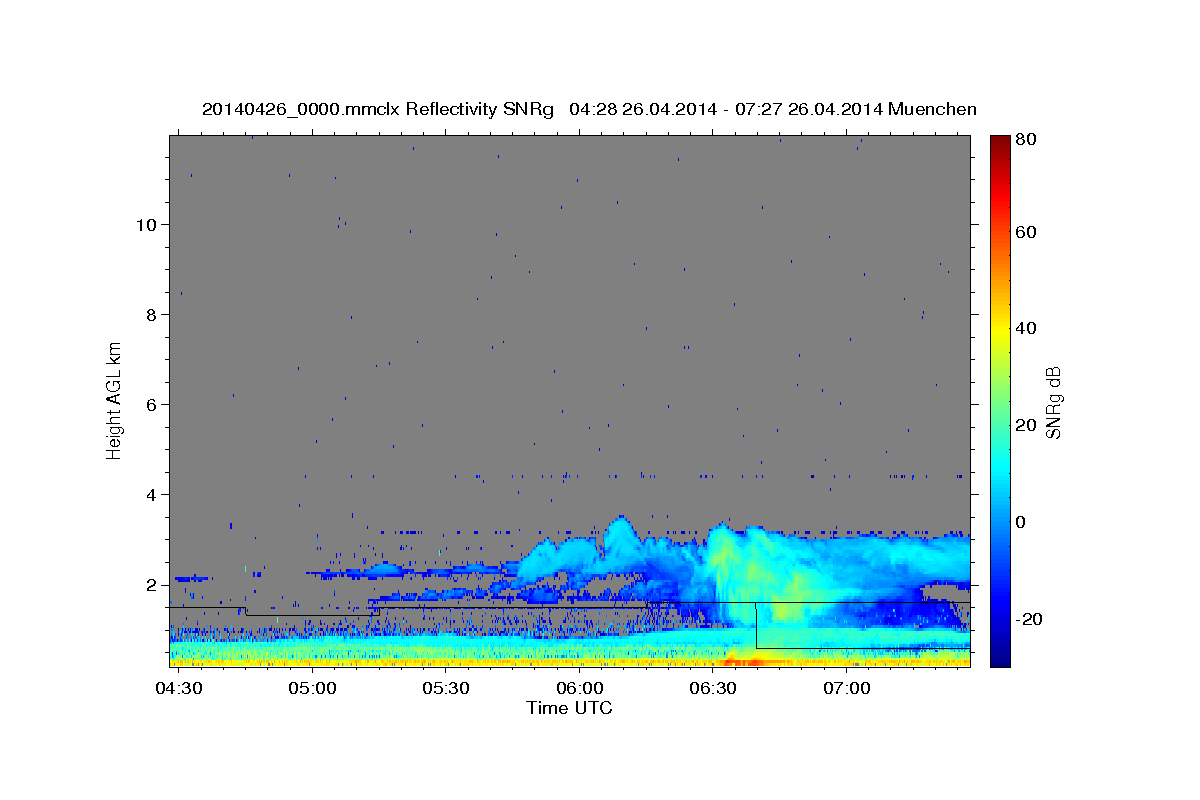Viewport: 1200px width, 800px height.
Task: Click the height tick label 8
Action: (x=152, y=315)
